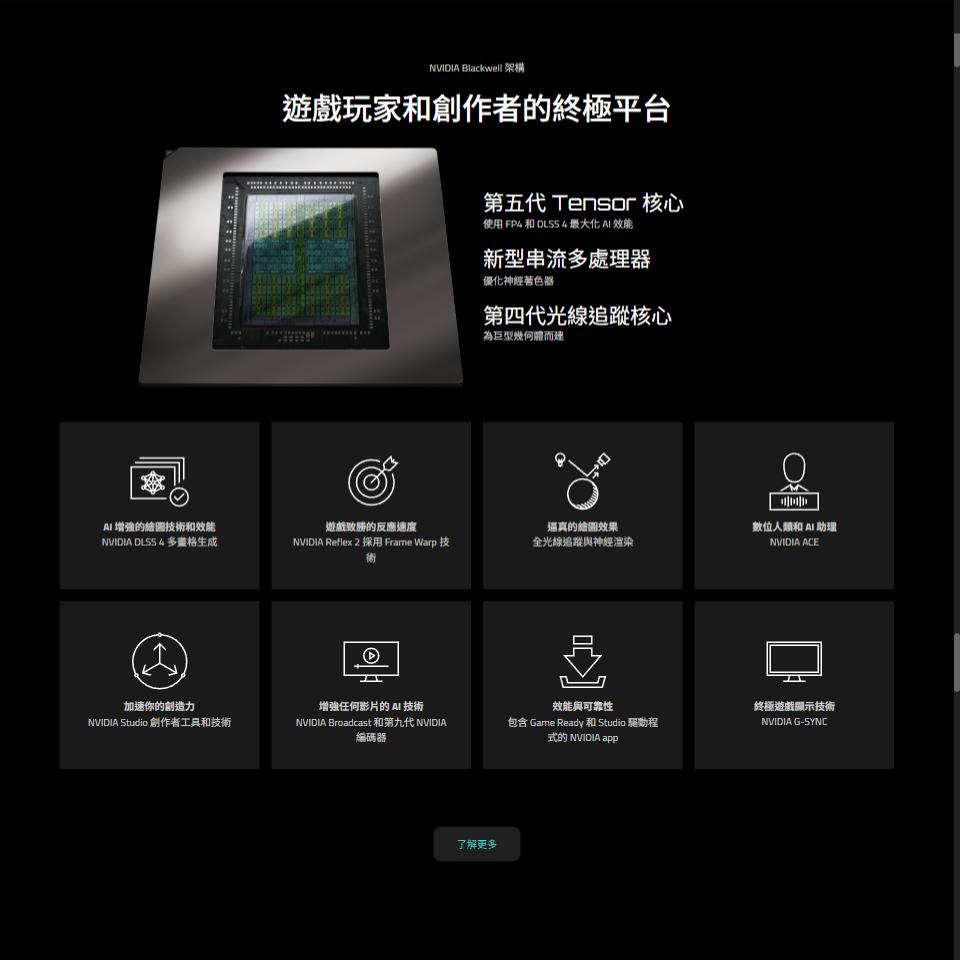
Task: Click the NVIDIA Studio creativity icon
Action: 159,660
